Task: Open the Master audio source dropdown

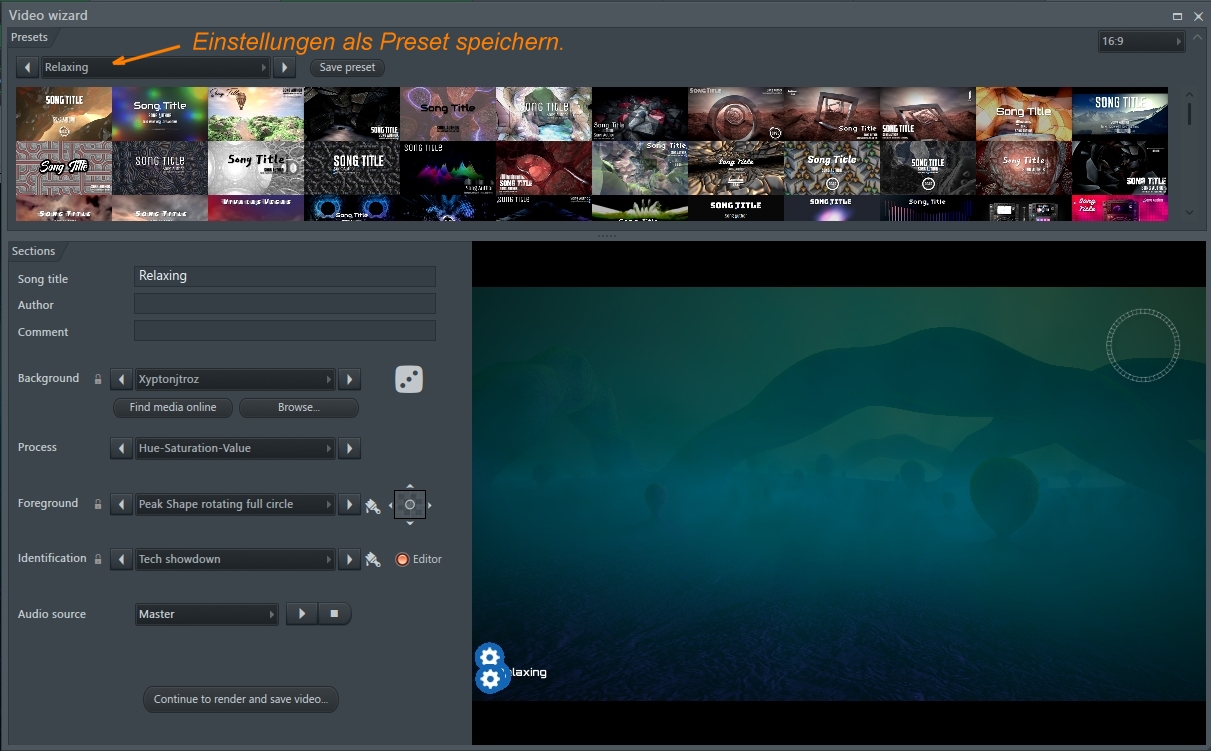Action: [206, 614]
